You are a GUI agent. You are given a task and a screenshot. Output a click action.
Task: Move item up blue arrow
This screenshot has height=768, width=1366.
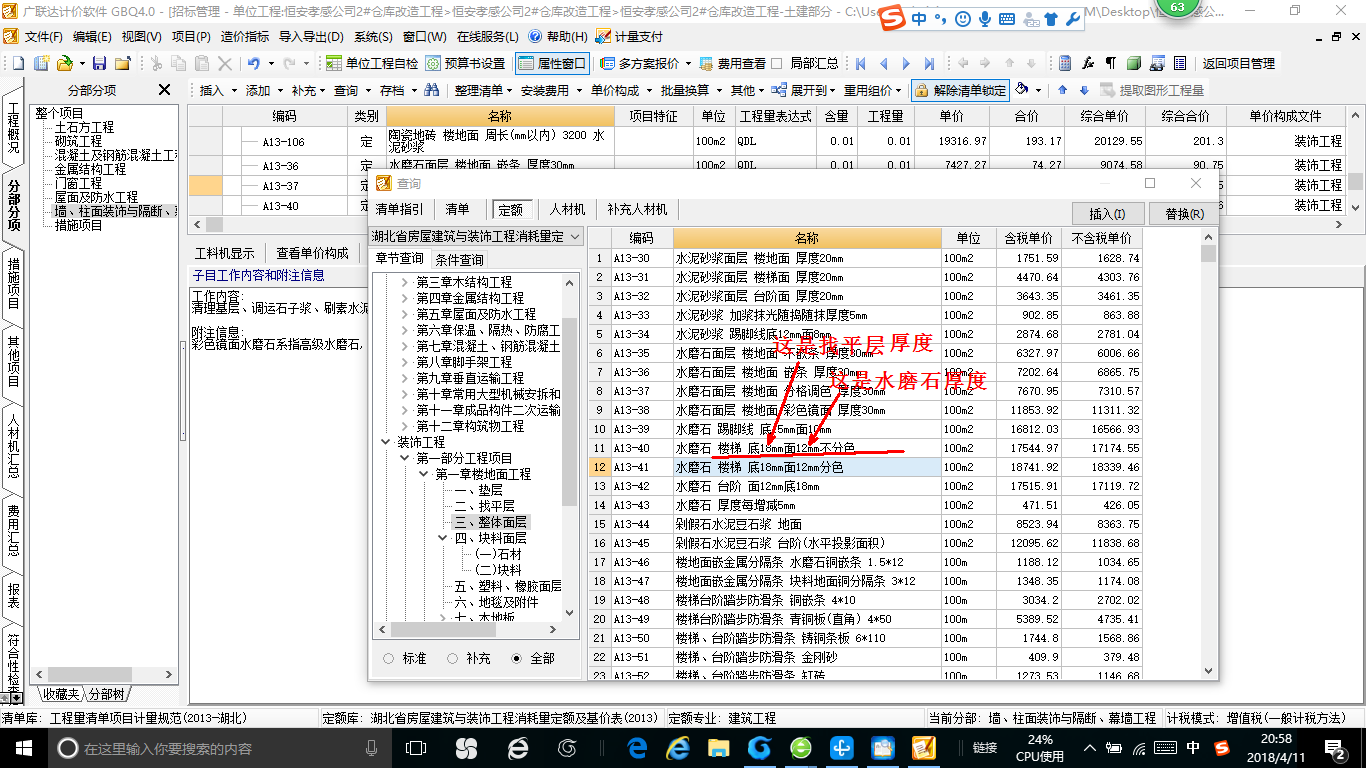pyautogui.click(x=1062, y=90)
